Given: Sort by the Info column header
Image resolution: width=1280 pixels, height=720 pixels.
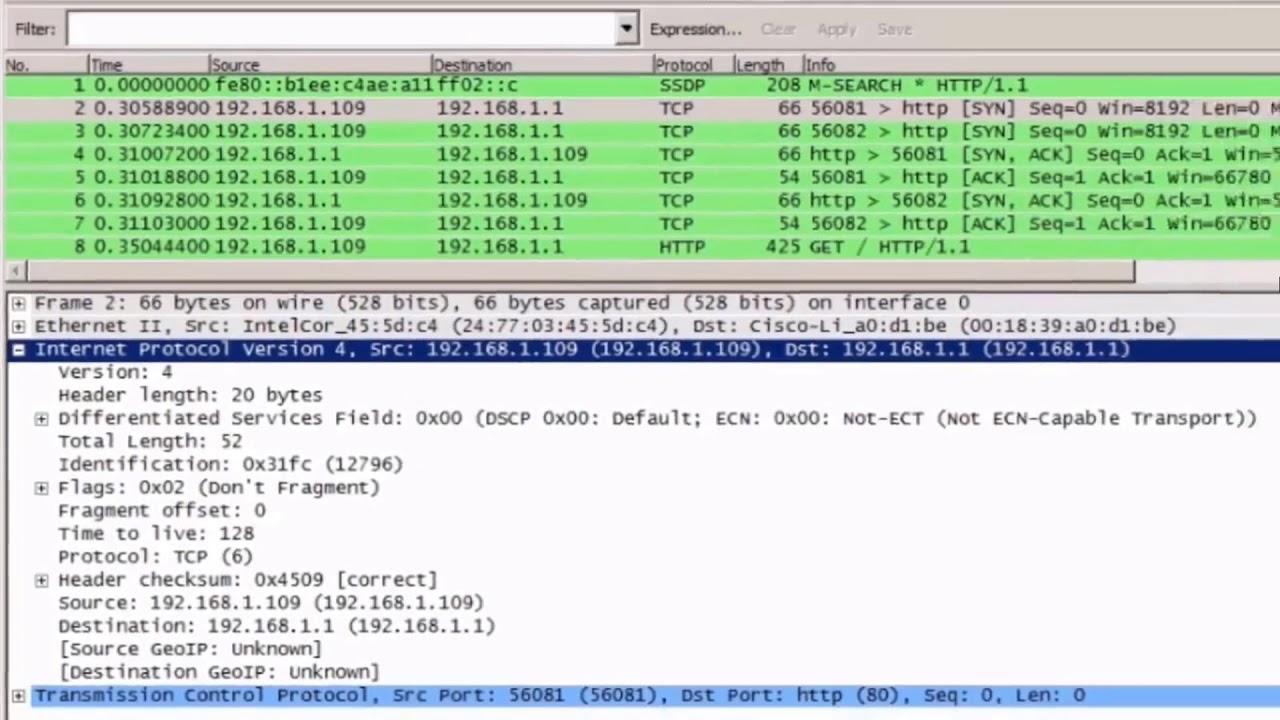Looking at the screenshot, I should (x=1040, y=65).
